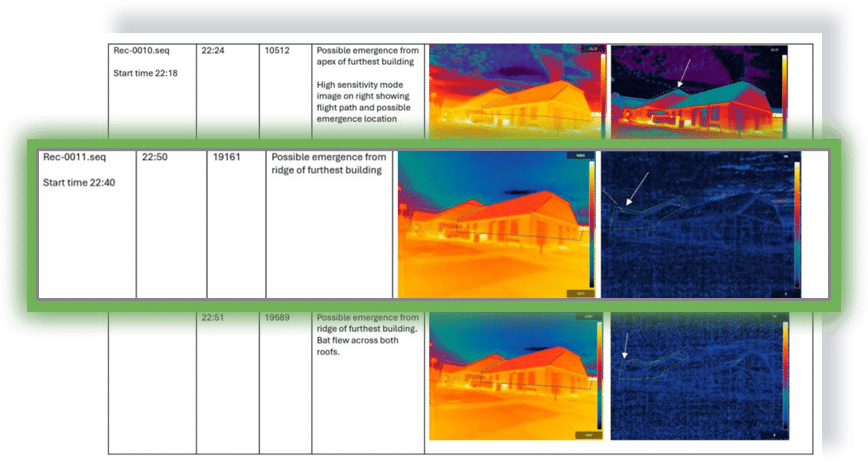
Task: Select text 'Possible emergence from ridge of furthest building'
Action: [328, 163]
